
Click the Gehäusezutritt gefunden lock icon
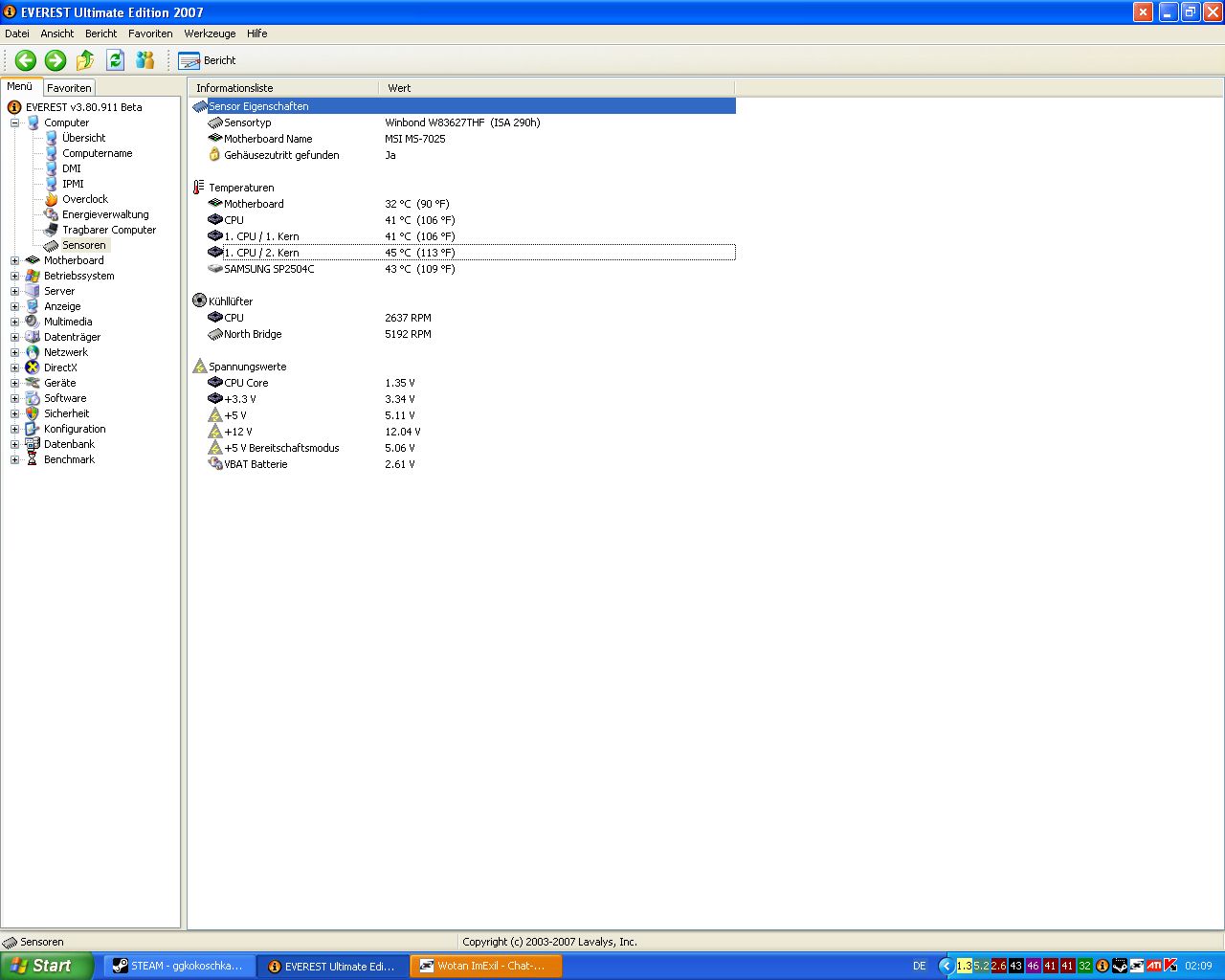click(215, 155)
